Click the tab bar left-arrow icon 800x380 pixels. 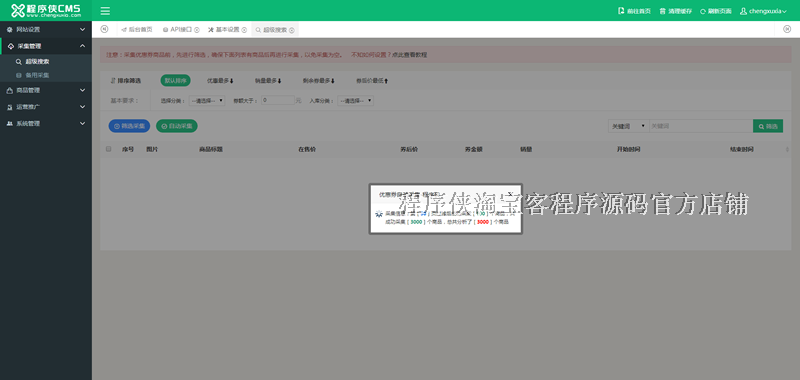105,30
